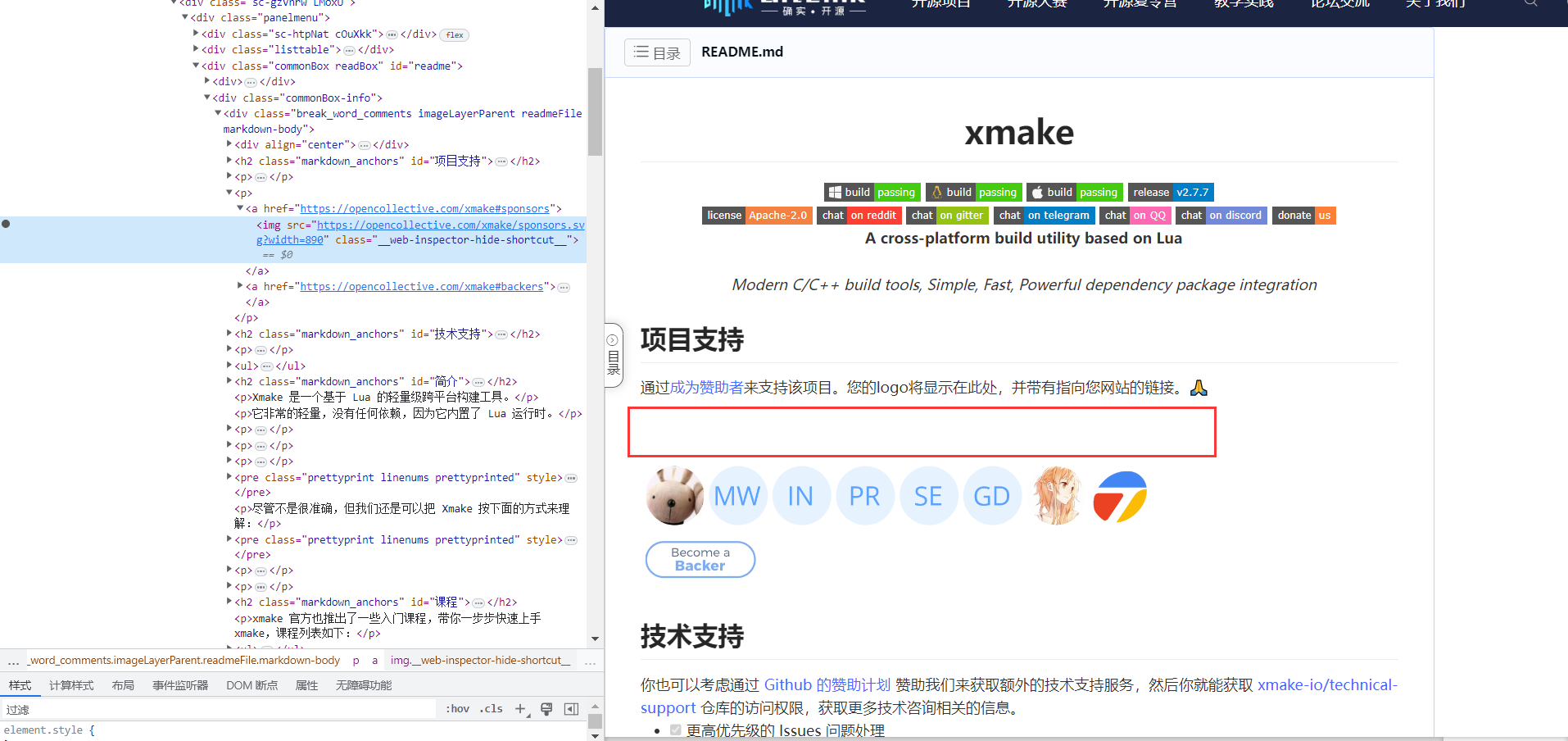Image resolution: width=1568 pixels, height=741 pixels.
Task: Click the right ellipsis in the breadcrumb bar
Action: point(590,661)
